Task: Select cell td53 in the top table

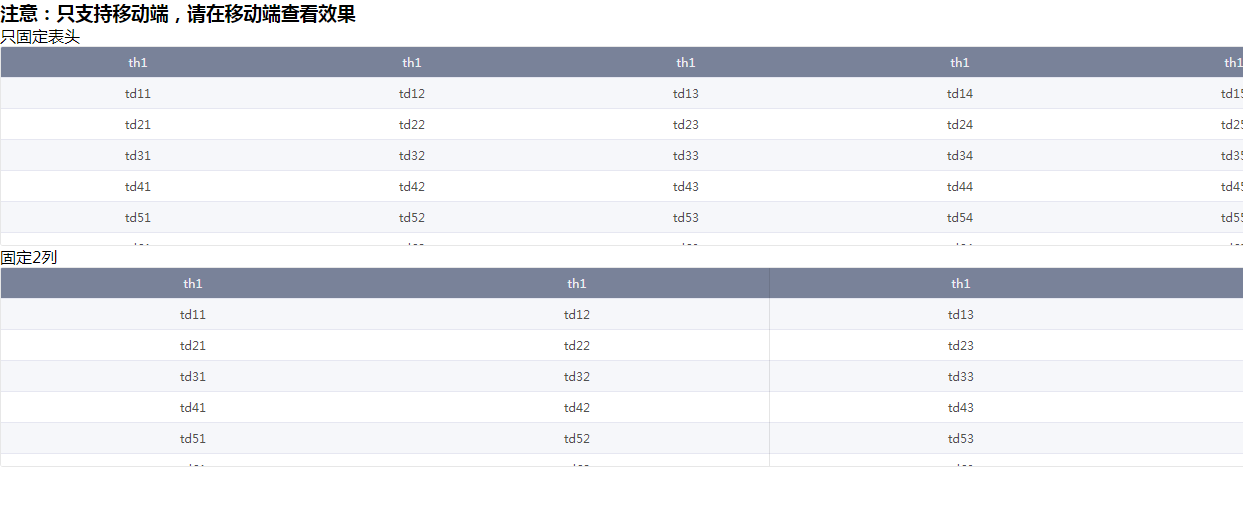Action: 686,218
